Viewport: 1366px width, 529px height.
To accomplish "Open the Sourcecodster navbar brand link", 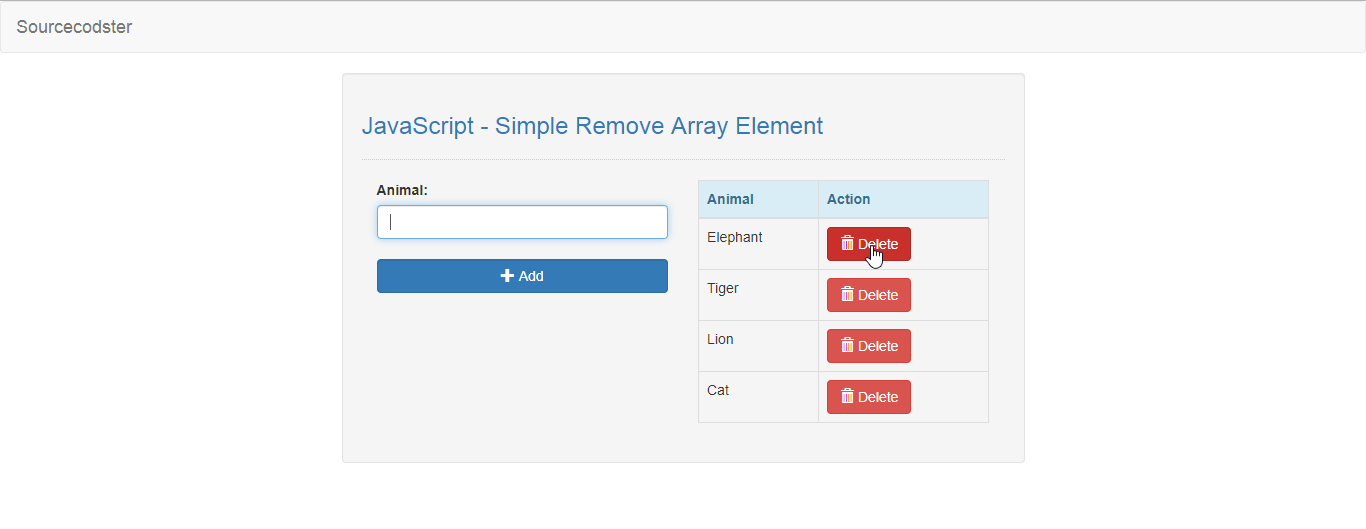I will (74, 27).
